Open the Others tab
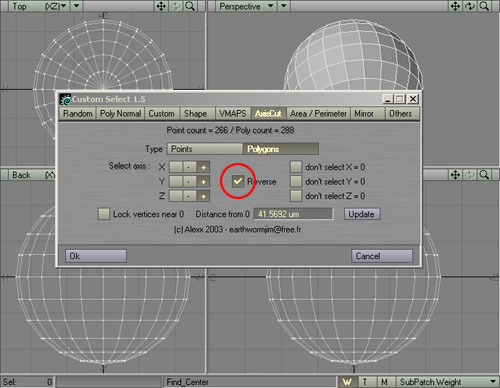The height and width of the screenshot is (388, 500). pos(402,114)
